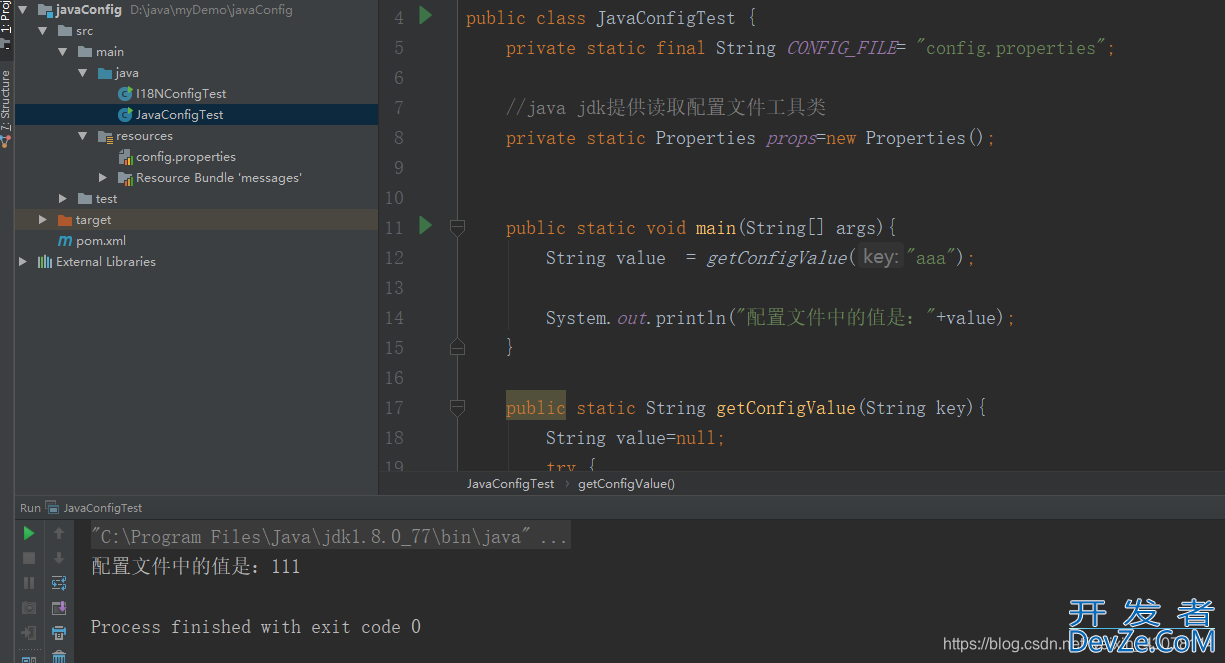Collapse the main method fold marker
Image resolution: width=1225 pixels, height=663 pixels.
pos(457,228)
